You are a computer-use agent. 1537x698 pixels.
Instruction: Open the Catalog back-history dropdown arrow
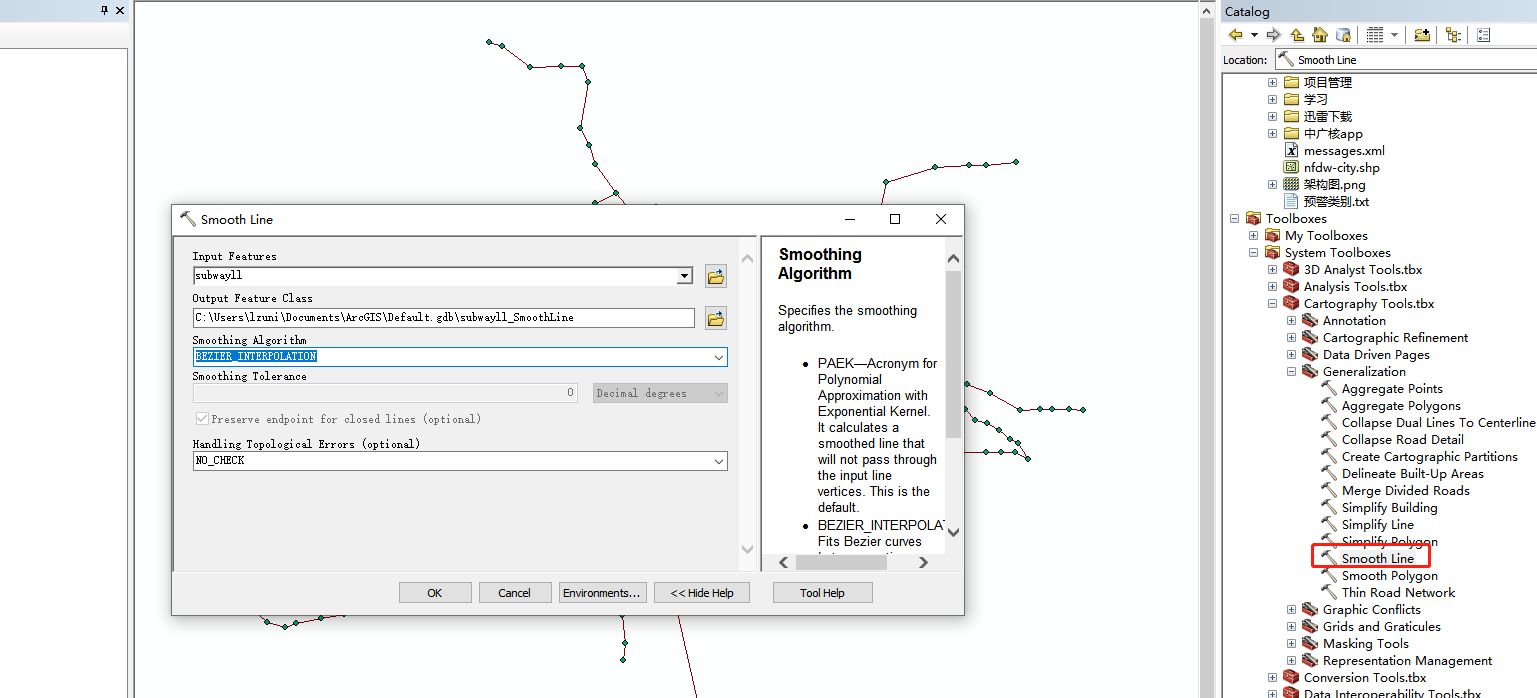[1254, 35]
